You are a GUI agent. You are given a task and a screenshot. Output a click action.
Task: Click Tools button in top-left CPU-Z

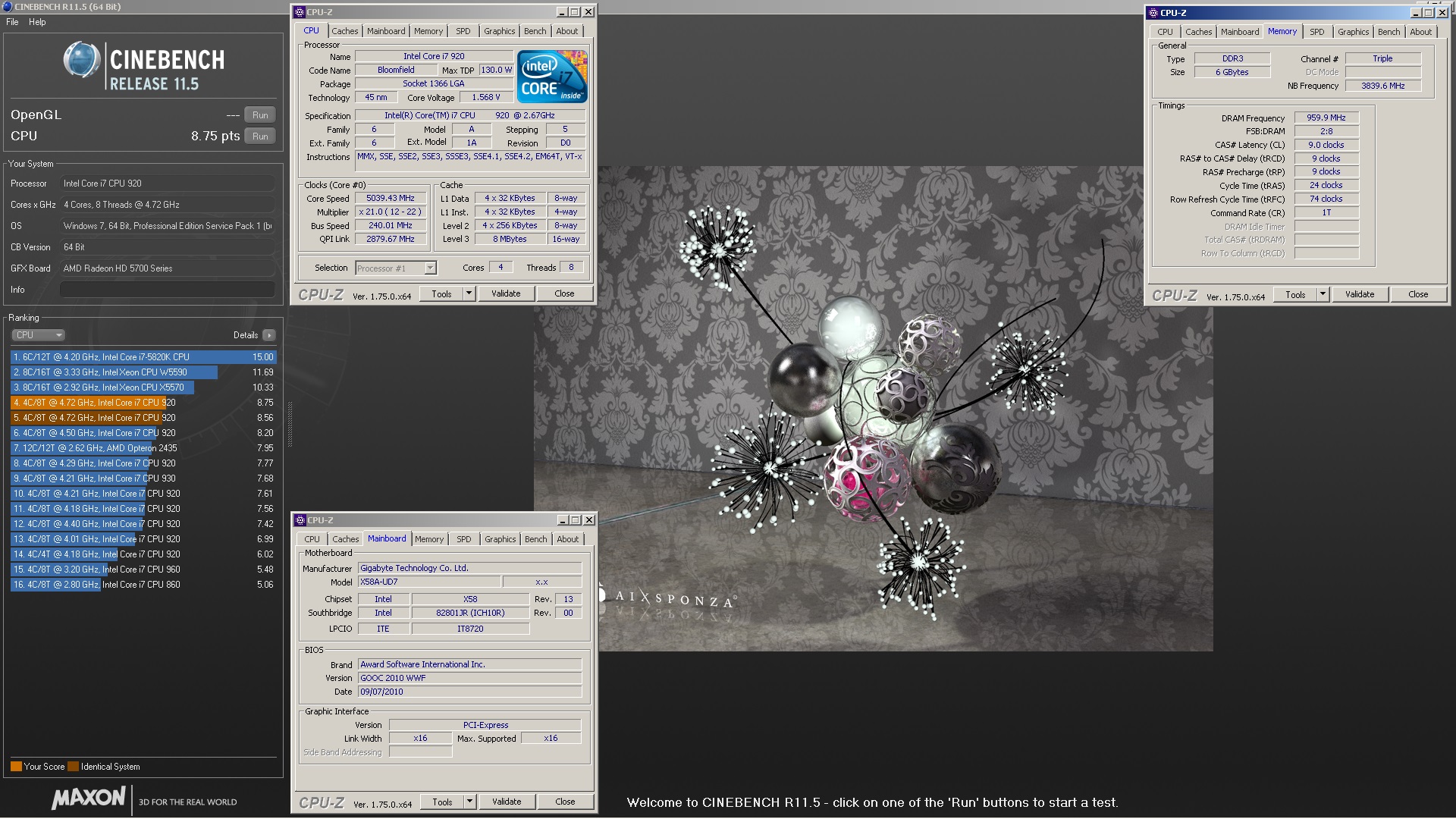[x=442, y=294]
